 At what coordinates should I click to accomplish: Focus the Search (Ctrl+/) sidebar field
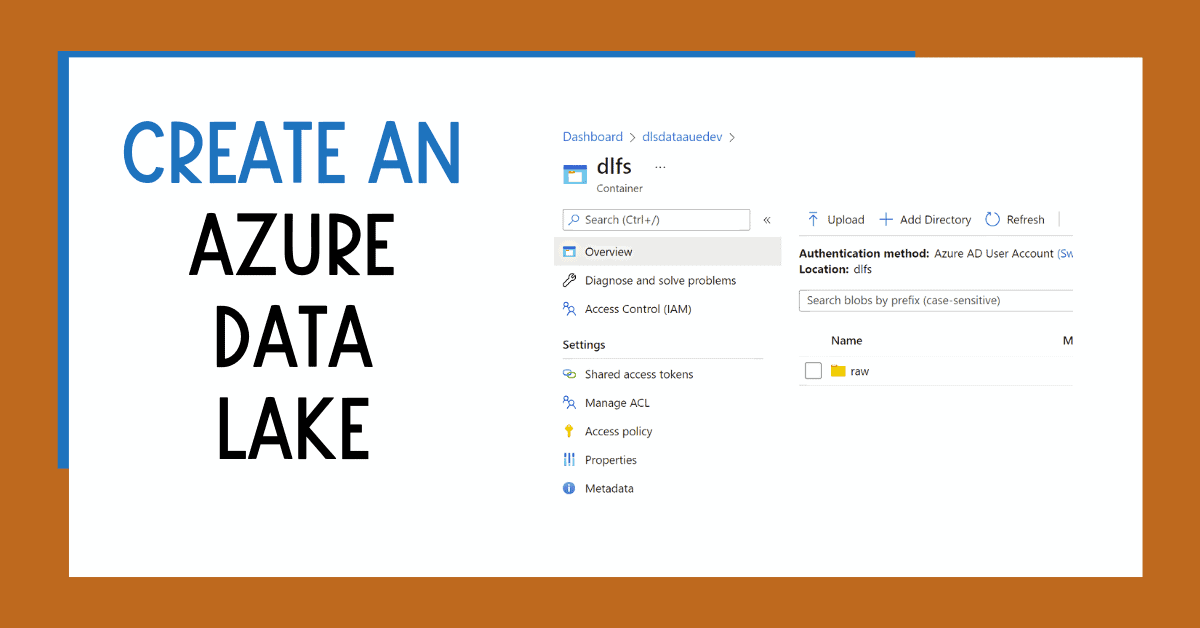[656, 220]
